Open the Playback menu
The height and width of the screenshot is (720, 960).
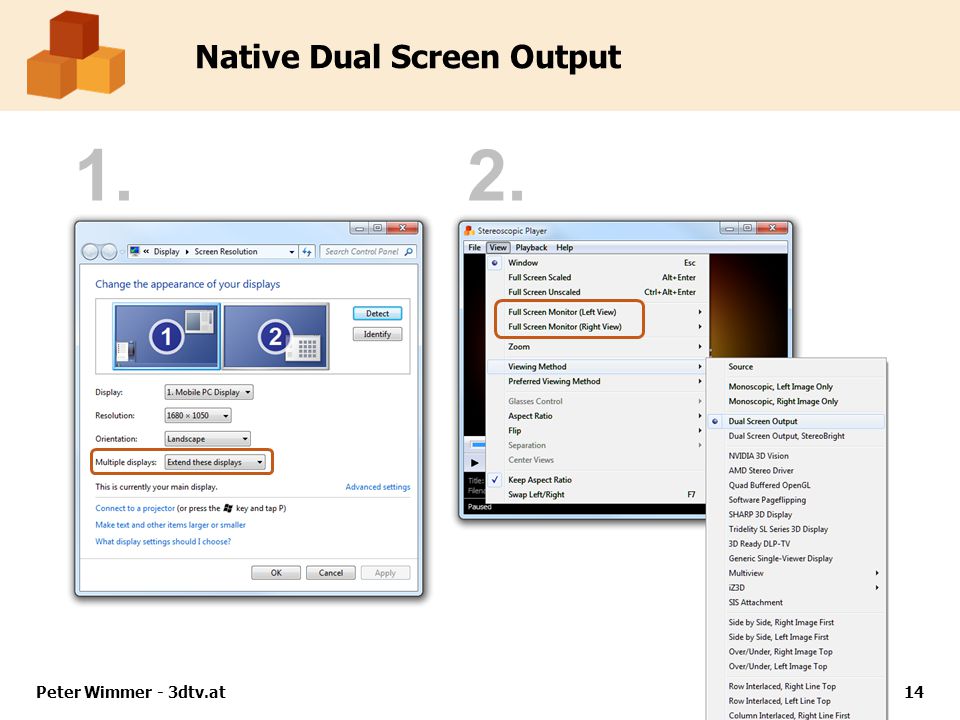[x=531, y=247]
